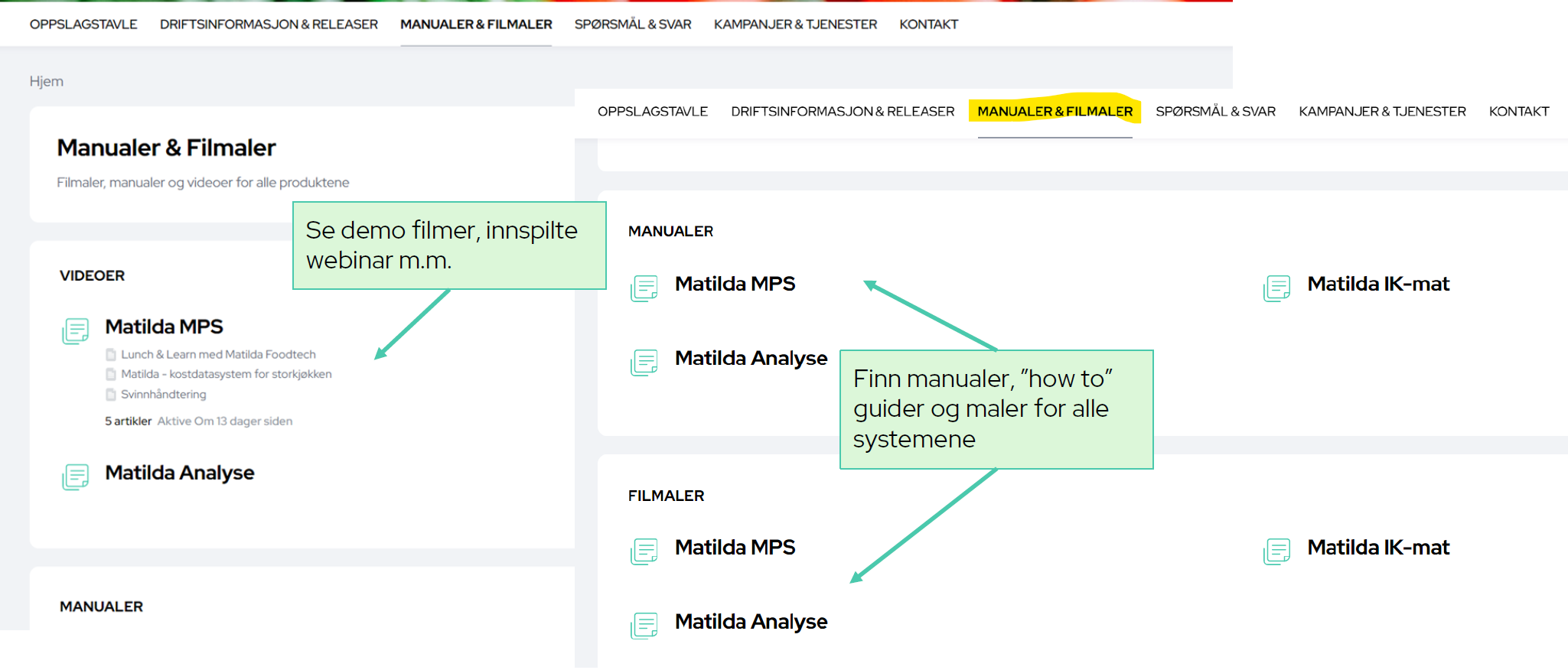
Task: Select highlighted MANUALER & FILMALER tab
Action: click(1055, 112)
